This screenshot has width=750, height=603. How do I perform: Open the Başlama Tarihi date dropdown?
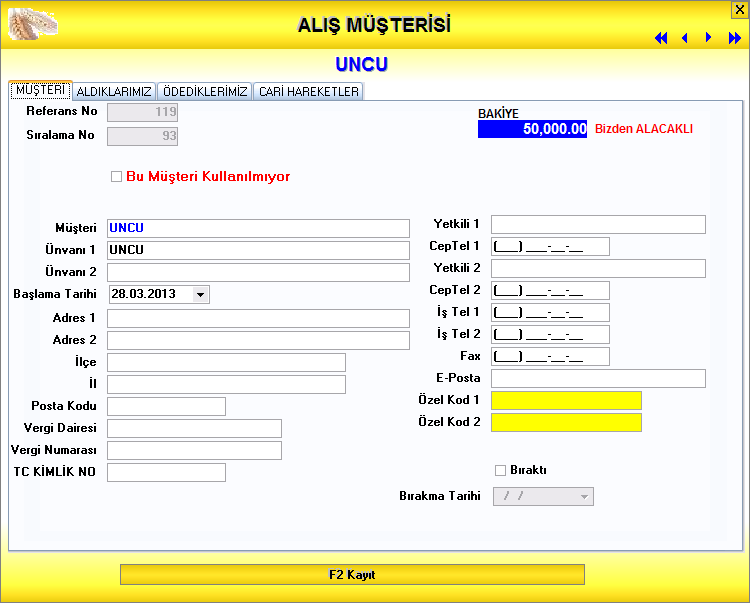pyautogui.click(x=200, y=295)
